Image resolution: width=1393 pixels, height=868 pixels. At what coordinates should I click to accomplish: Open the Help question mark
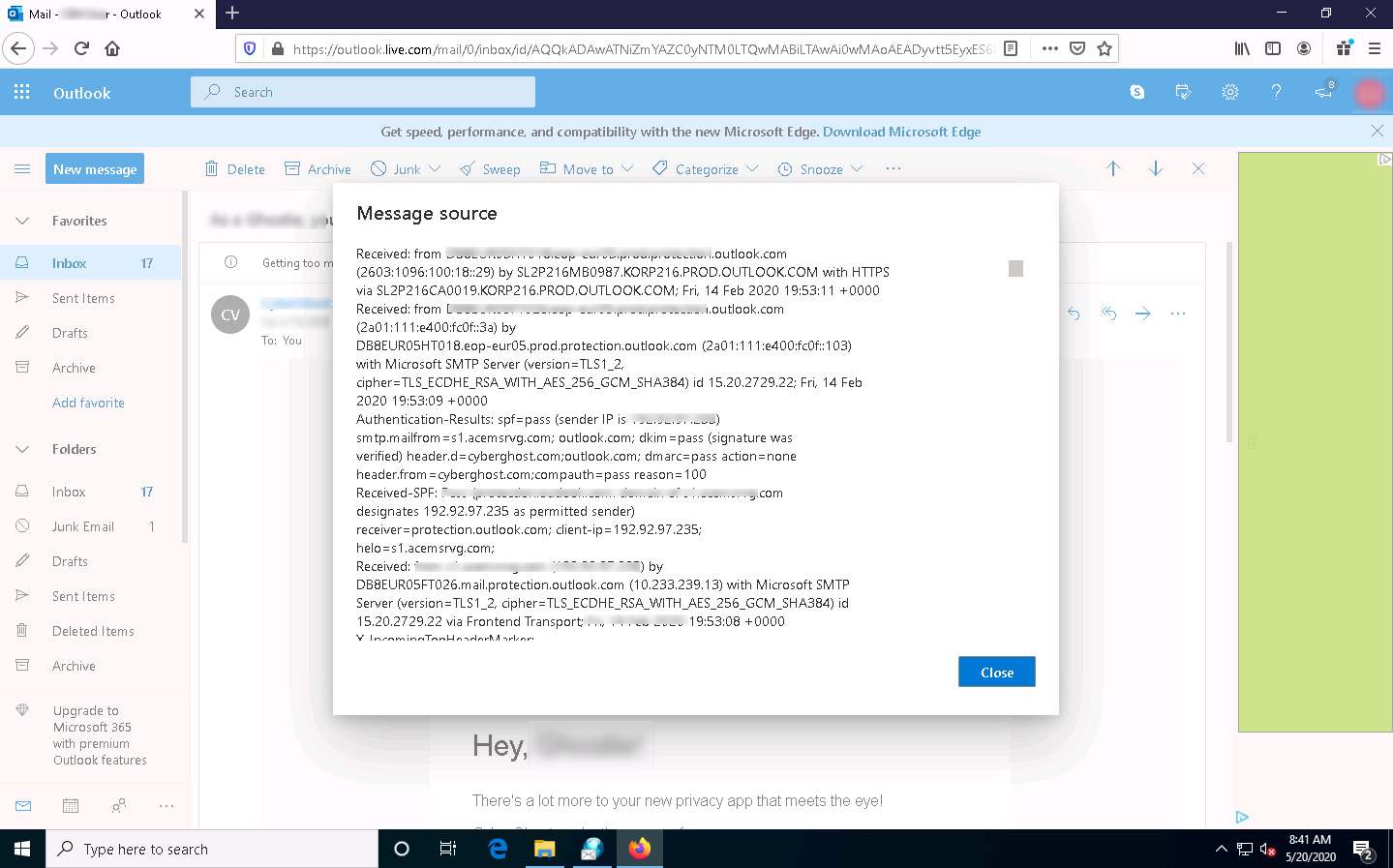point(1276,92)
